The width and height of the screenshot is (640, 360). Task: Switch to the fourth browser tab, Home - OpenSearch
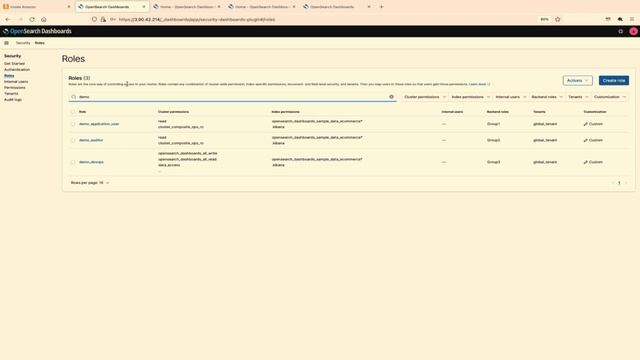click(x=262, y=7)
